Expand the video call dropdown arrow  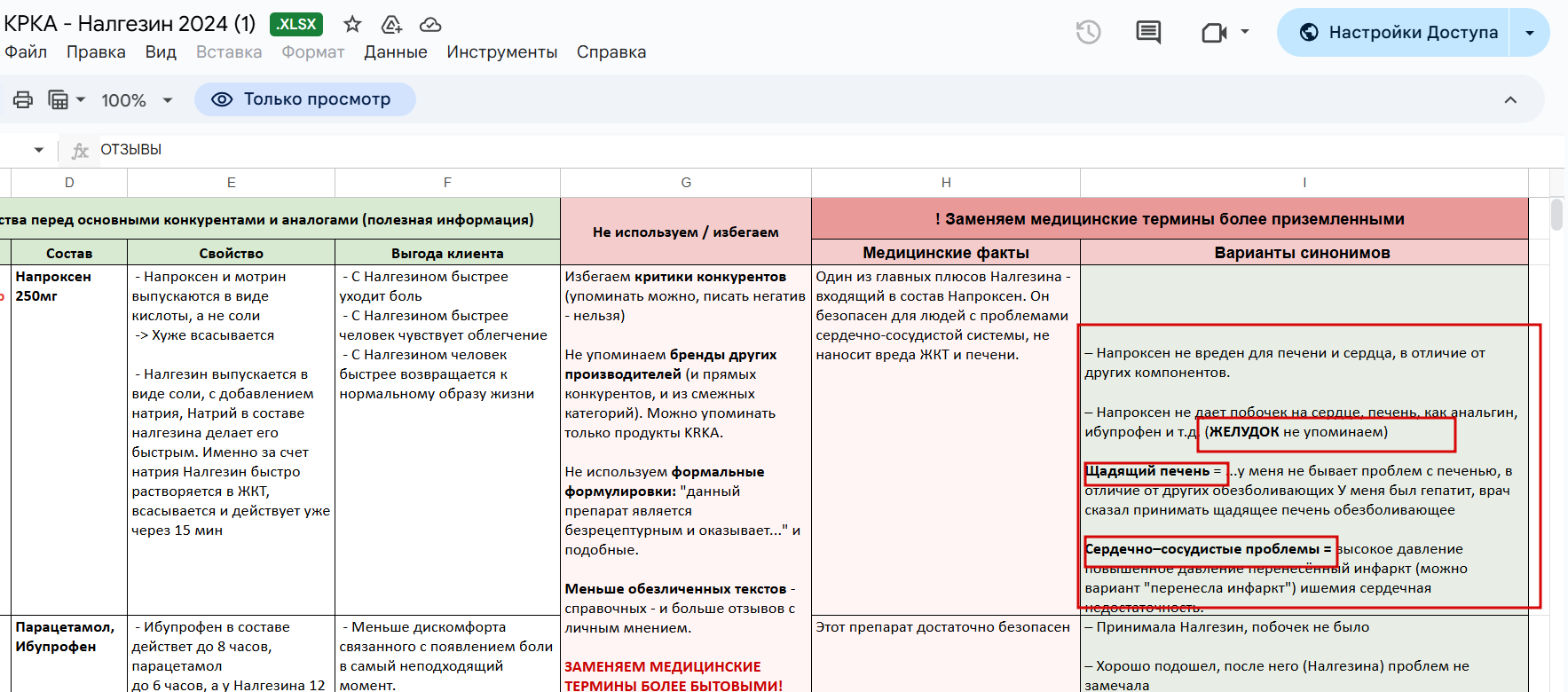(1245, 32)
